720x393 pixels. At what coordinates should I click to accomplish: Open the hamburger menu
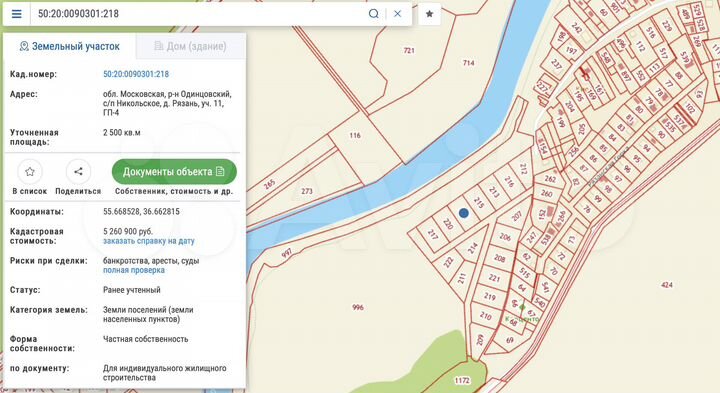click(x=17, y=14)
